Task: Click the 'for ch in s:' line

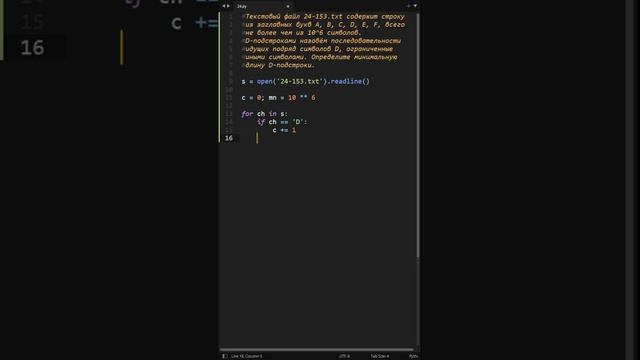Action: 264,114
